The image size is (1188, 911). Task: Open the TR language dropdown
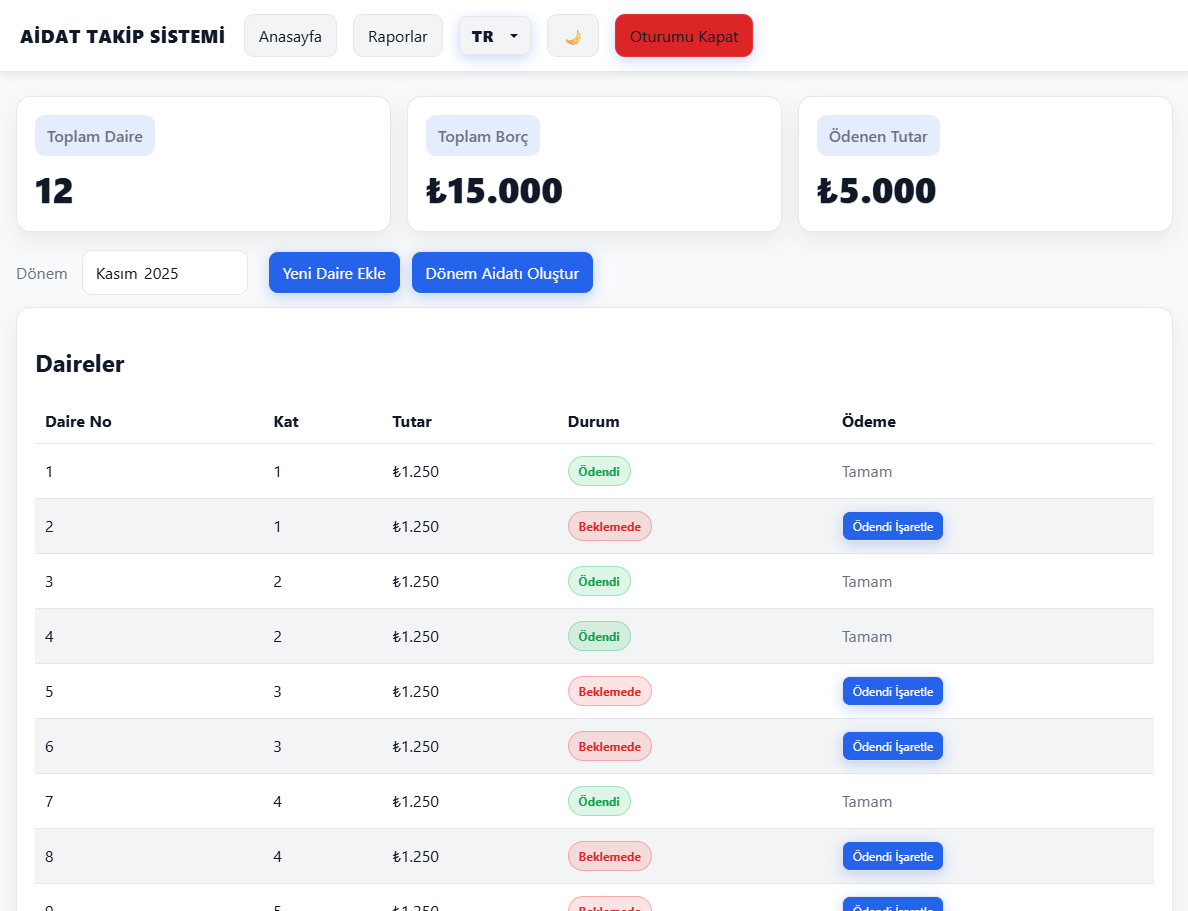495,36
